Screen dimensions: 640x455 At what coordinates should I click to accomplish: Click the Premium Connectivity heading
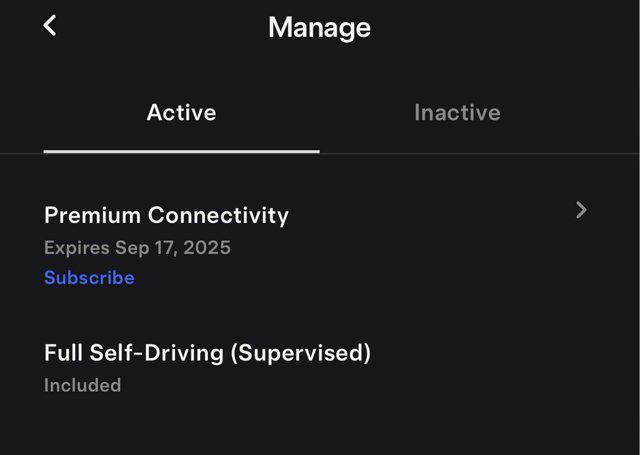[x=166, y=215]
